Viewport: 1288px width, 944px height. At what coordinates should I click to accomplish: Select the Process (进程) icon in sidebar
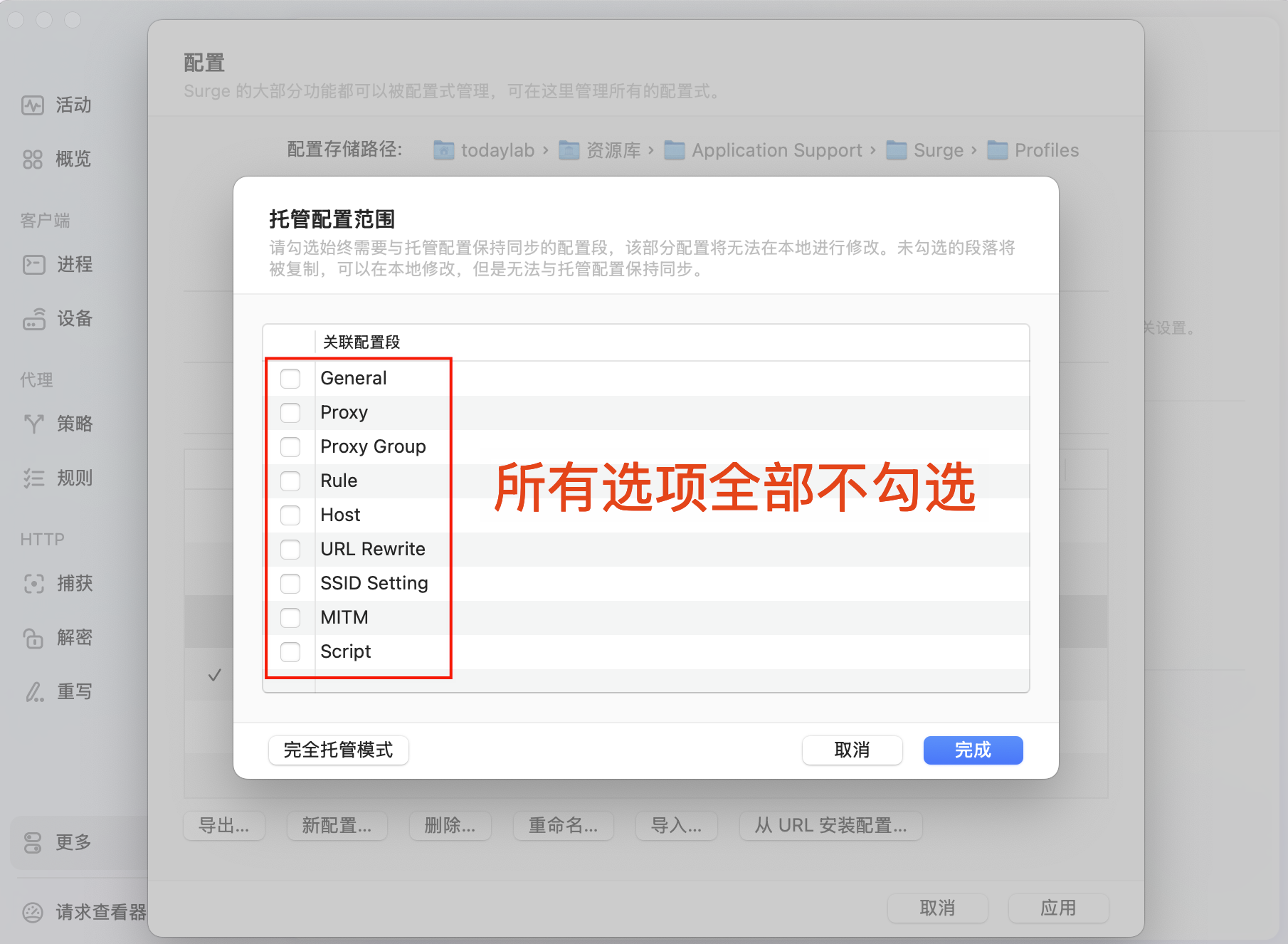(33, 265)
